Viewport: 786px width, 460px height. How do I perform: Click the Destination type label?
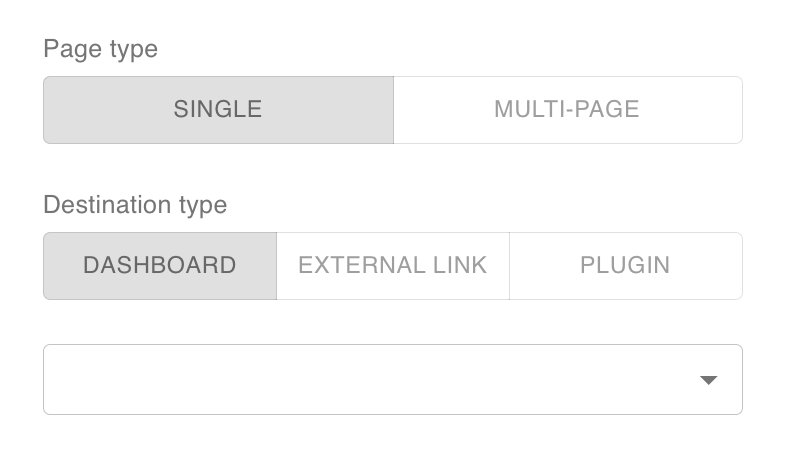(x=135, y=205)
